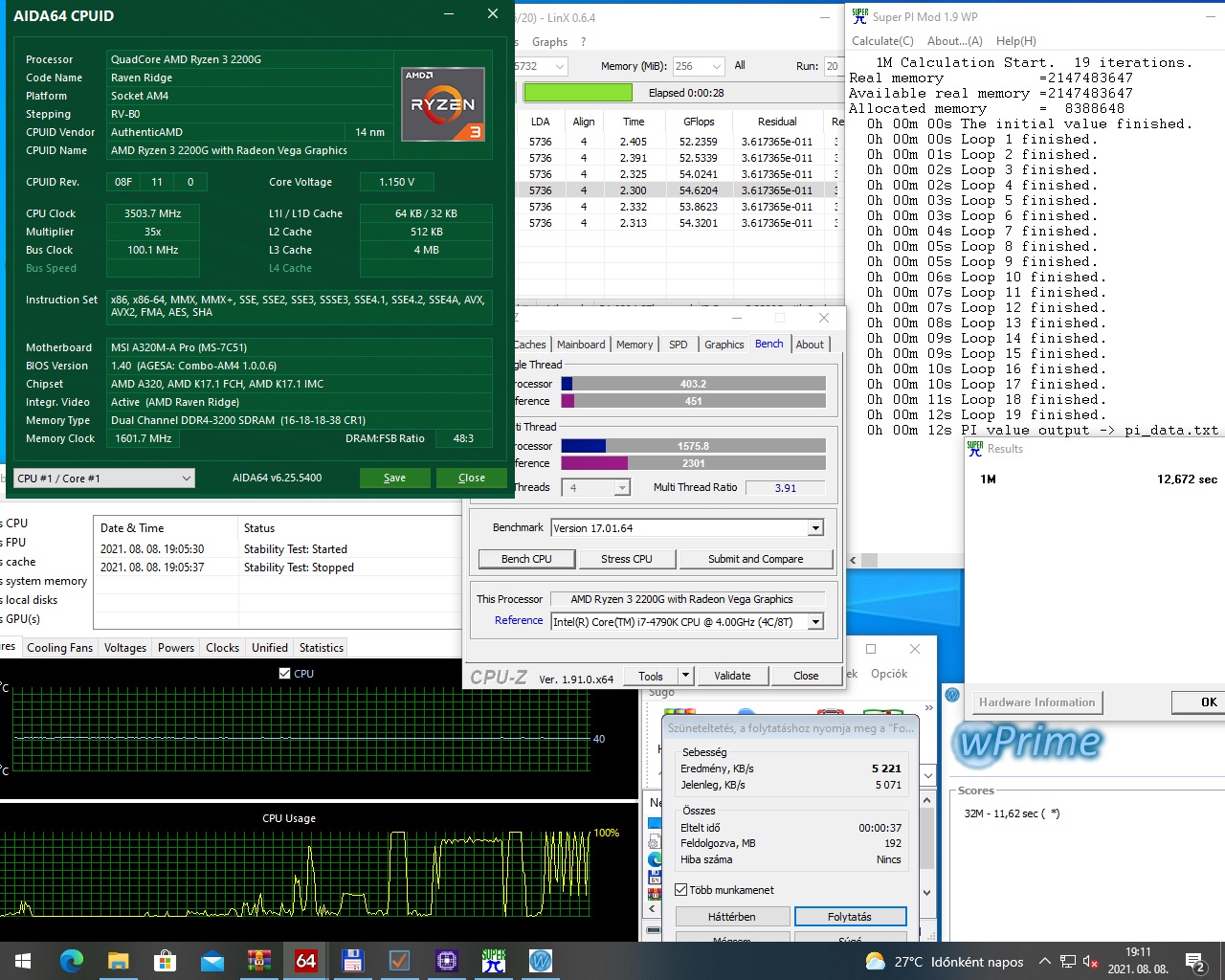Open the AIDA64 Clocks tab
The image size is (1225, 980).
point(223,648)
